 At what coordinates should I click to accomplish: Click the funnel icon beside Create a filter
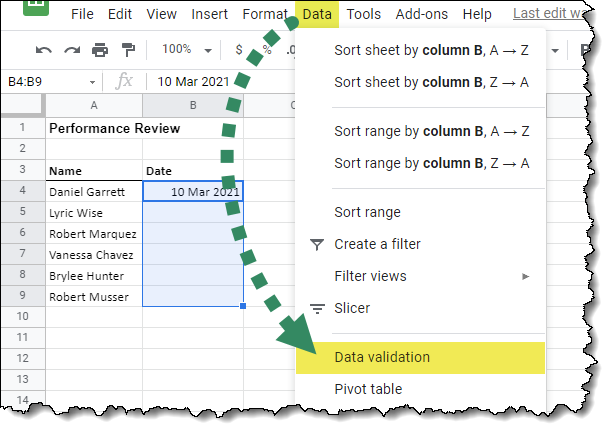click(x=317, y=244)
